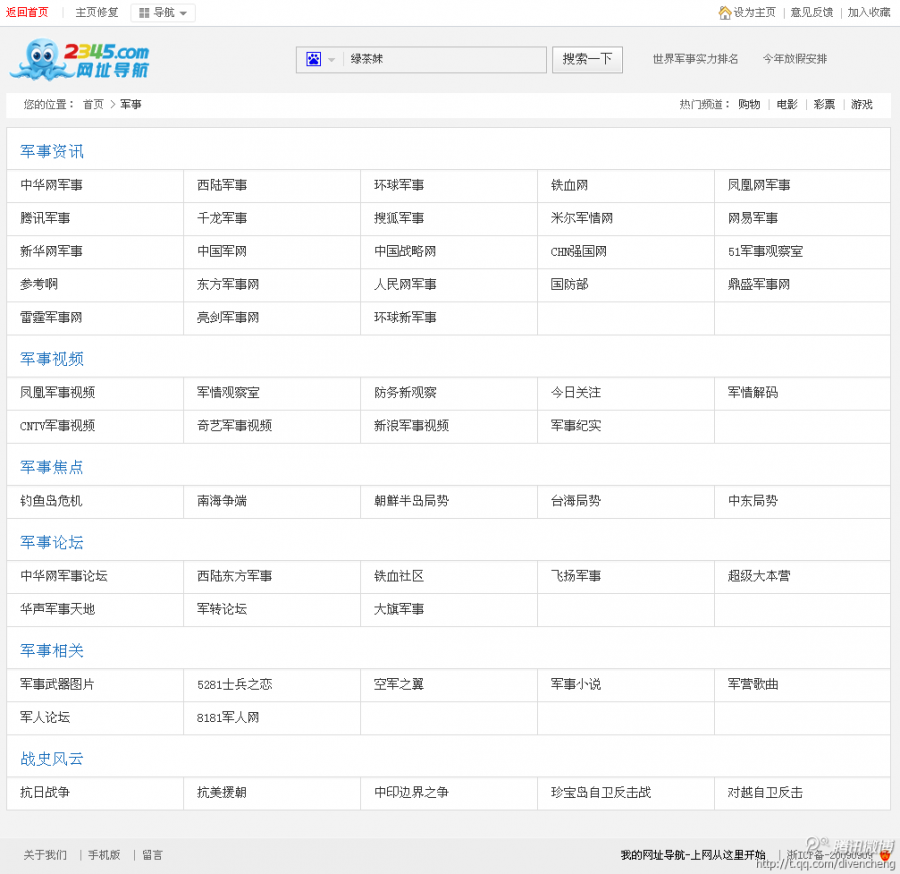900x874 pixels.
Task: Open the 意见反馈 feedback link
Action: click(x=812, y=12)
